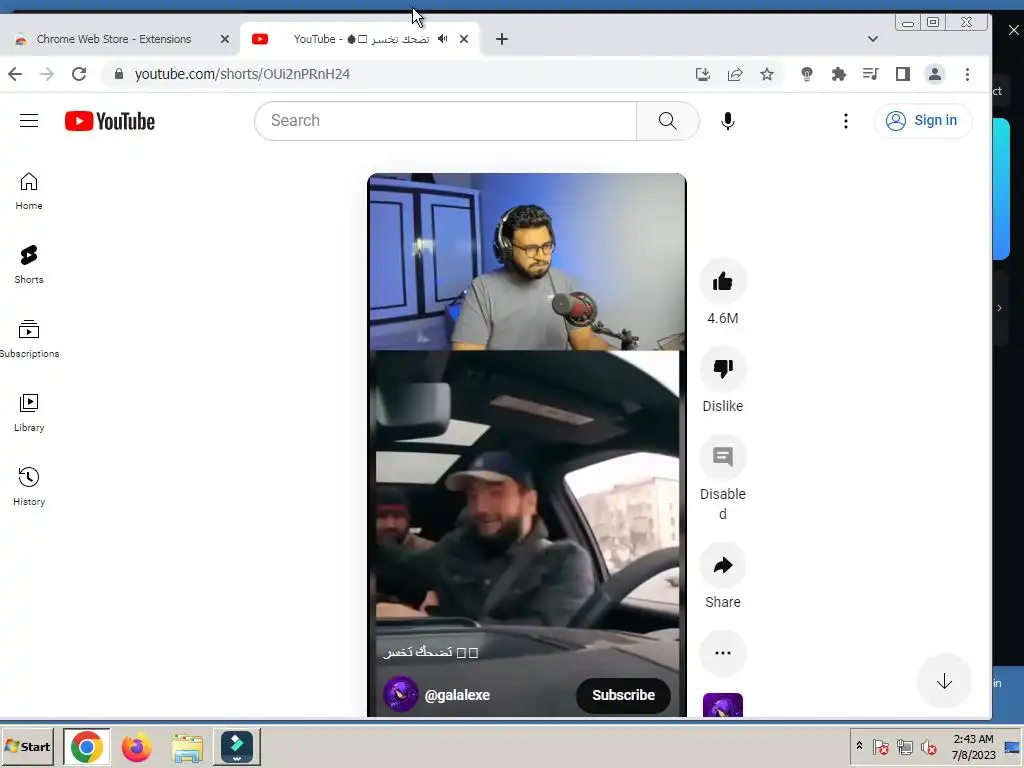
Task: Reload the page
Action: [79, 74]
